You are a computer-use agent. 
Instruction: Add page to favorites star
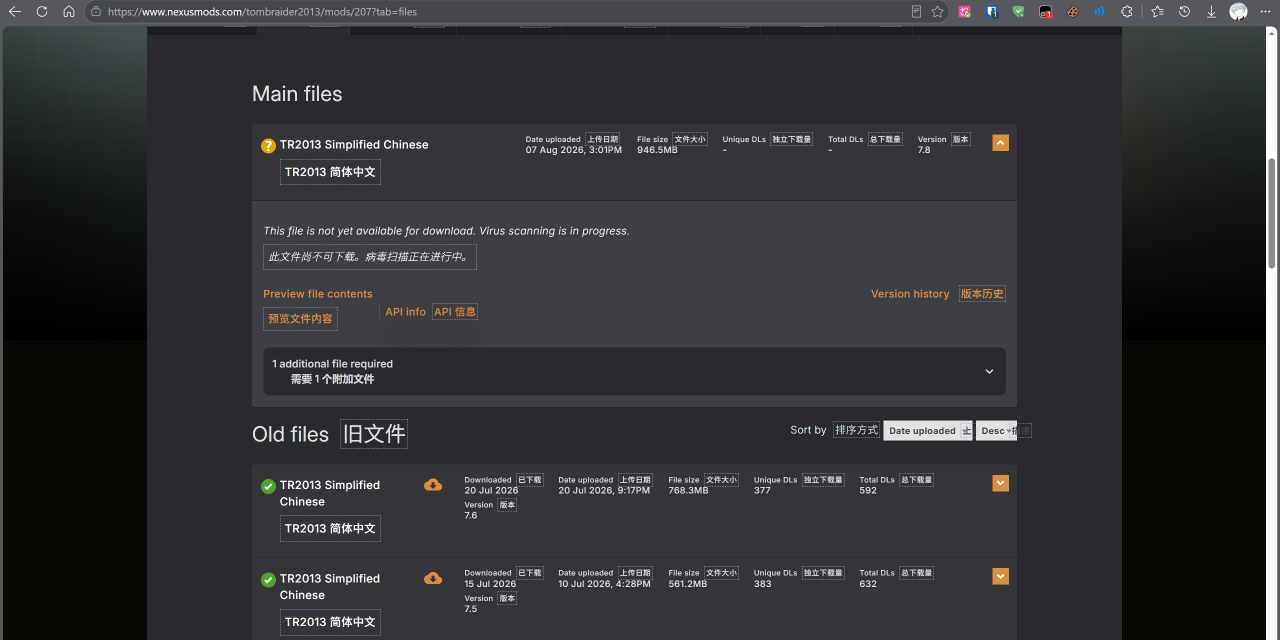[x=938, y=12]
